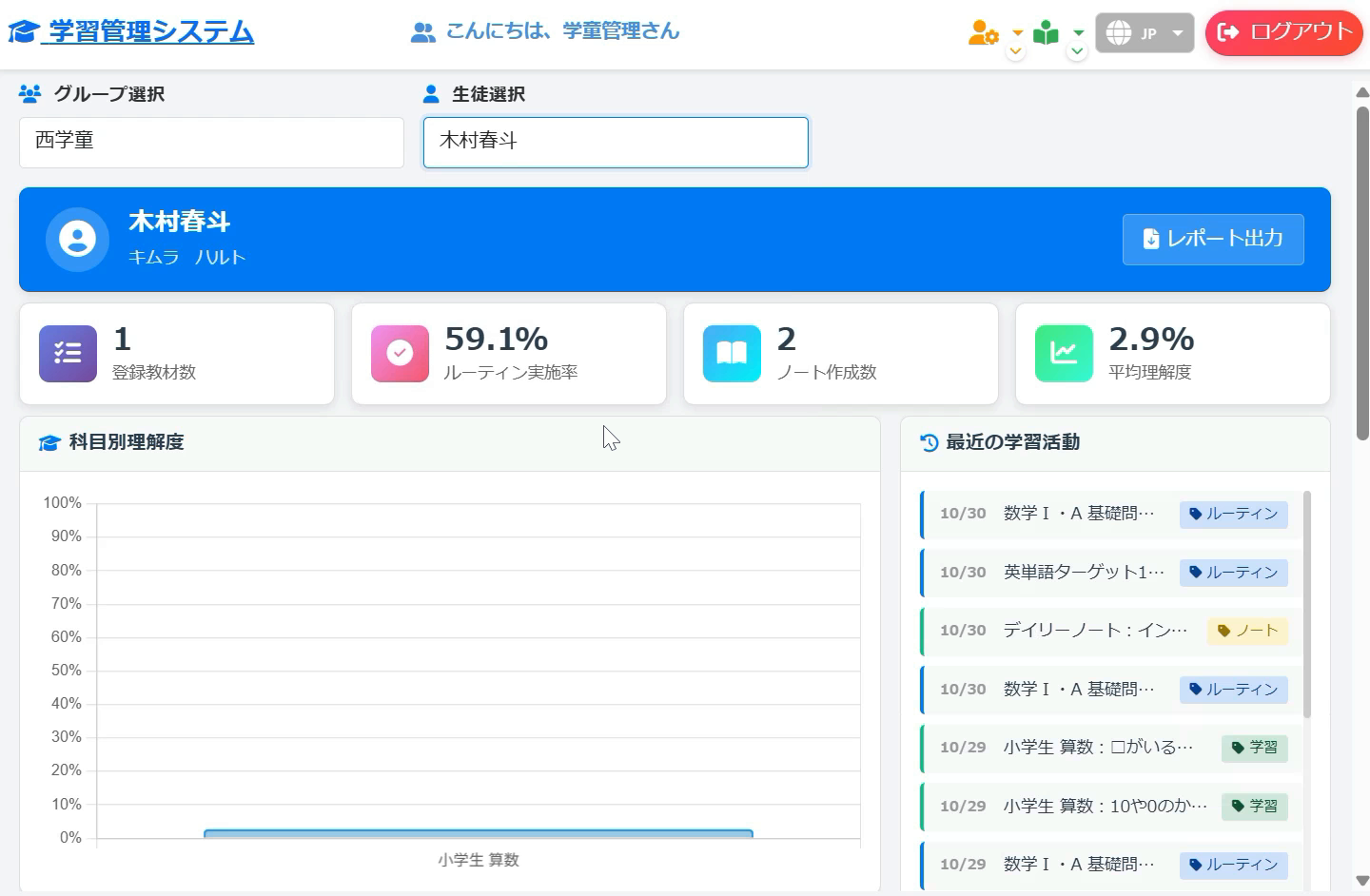Select the 10/30 英単語ターゲット1… activity
1370x896 pixels.
[x=1110, y=573]
